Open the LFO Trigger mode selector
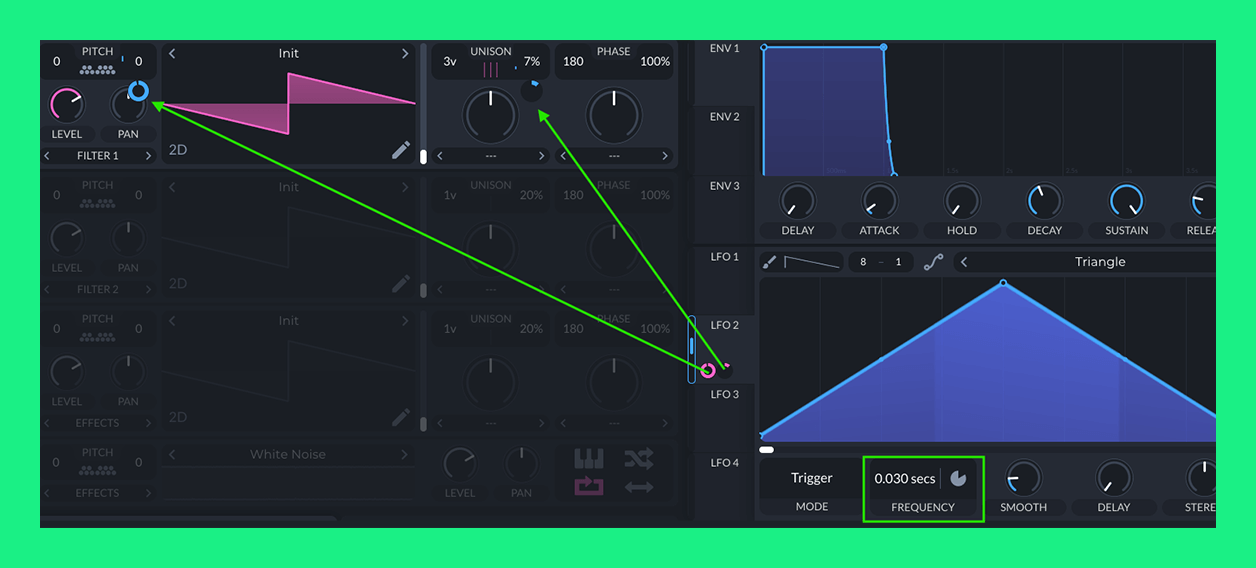1256x568 pixels. point(811,478)
